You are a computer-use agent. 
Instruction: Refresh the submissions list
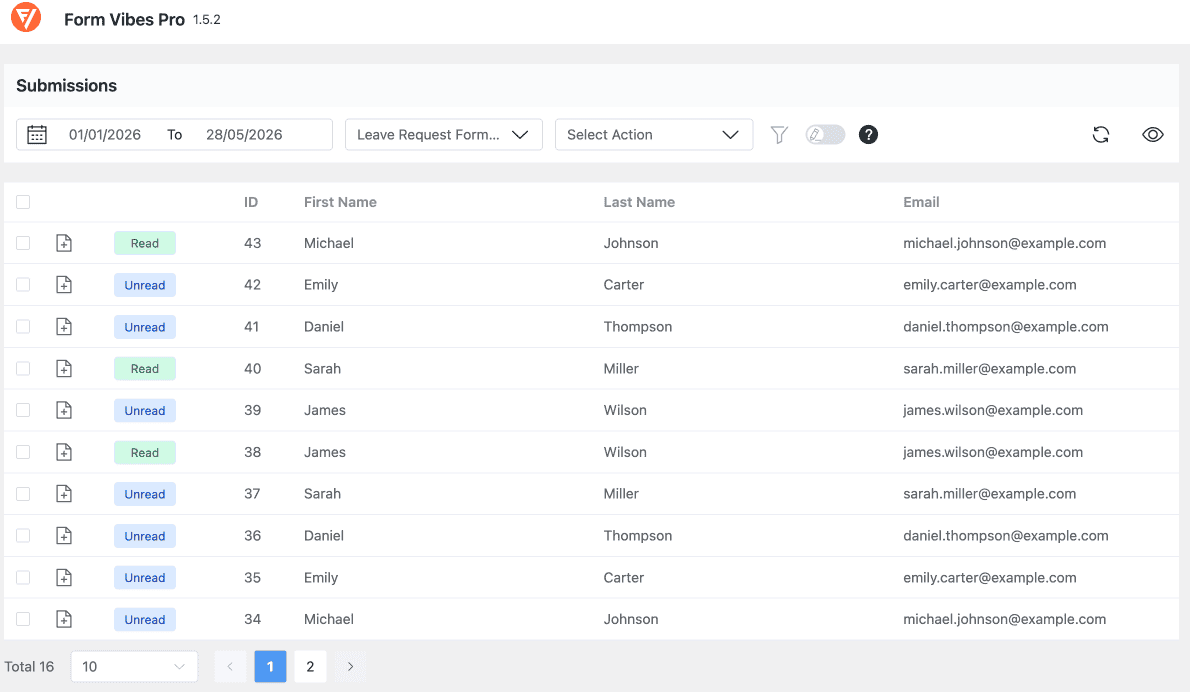tap(1100, 135)
